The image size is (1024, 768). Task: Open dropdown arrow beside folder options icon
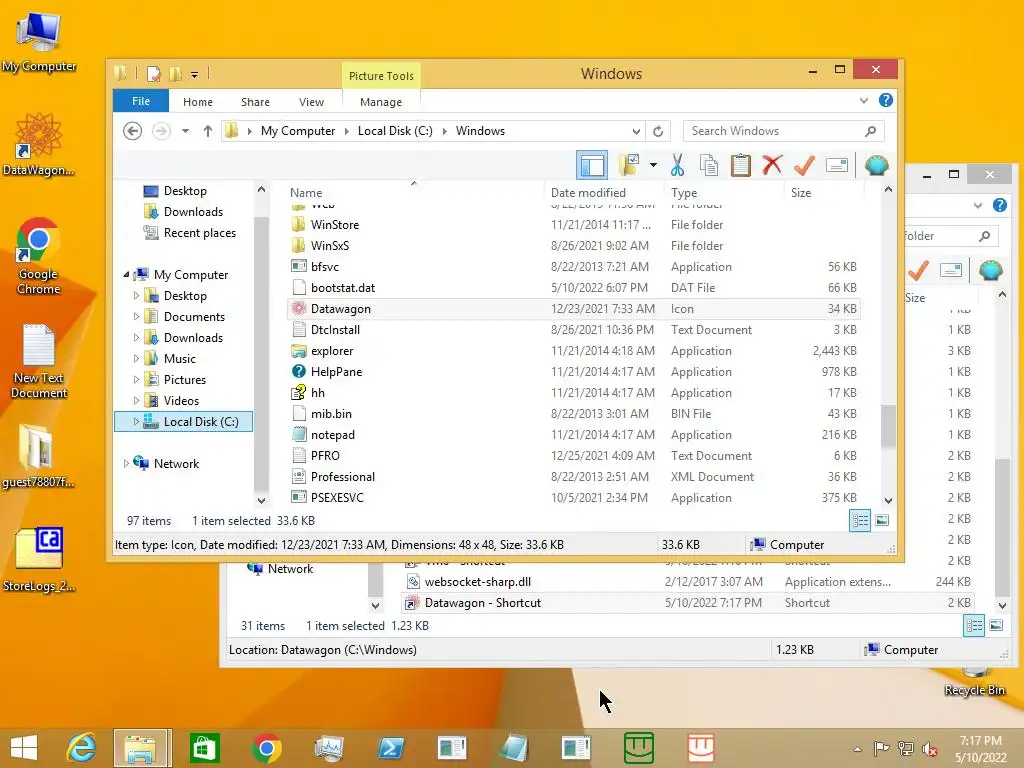point(653,165)
